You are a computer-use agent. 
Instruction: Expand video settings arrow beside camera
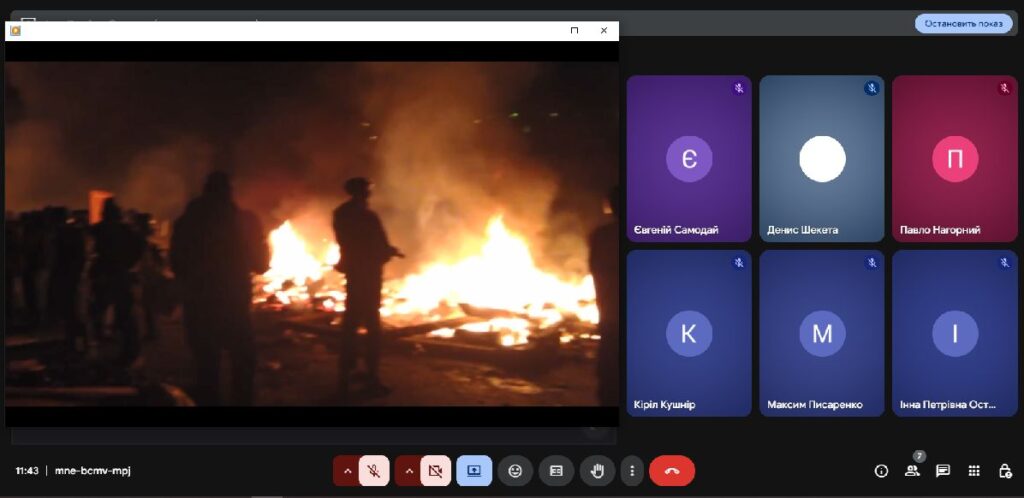click(409, 470)
